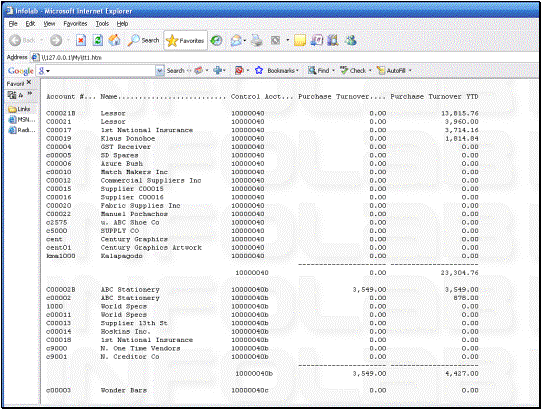Click the Google toolbar search box
This screenshot has height=409, width=541.
tap(99, 71)
